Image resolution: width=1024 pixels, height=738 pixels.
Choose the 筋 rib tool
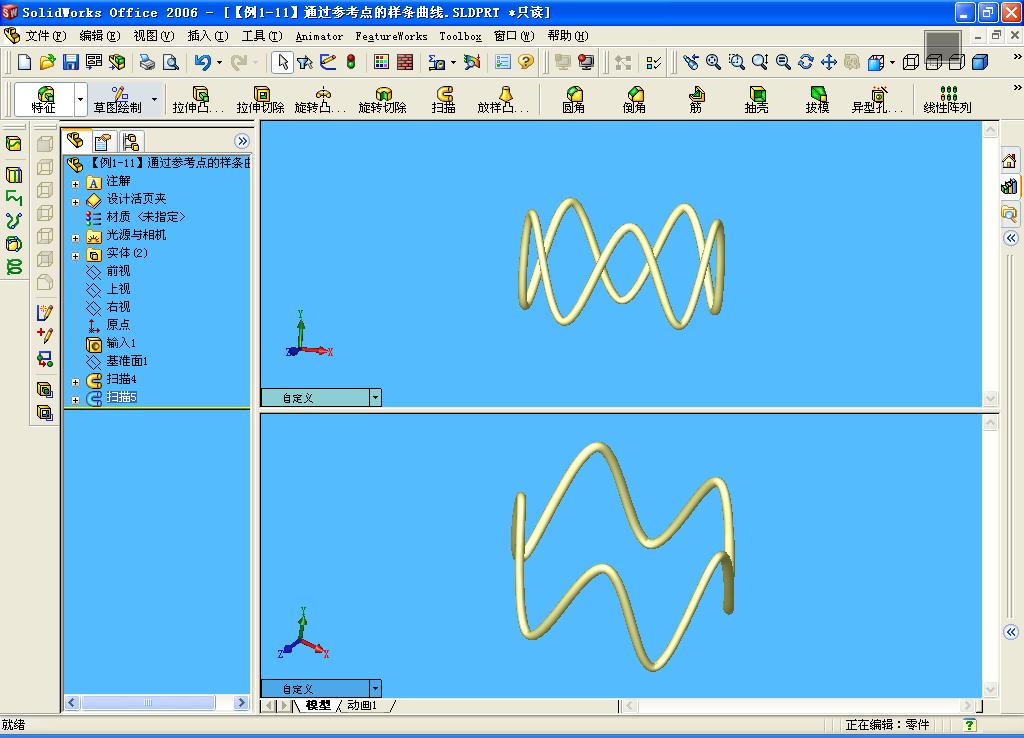point(696,100)
